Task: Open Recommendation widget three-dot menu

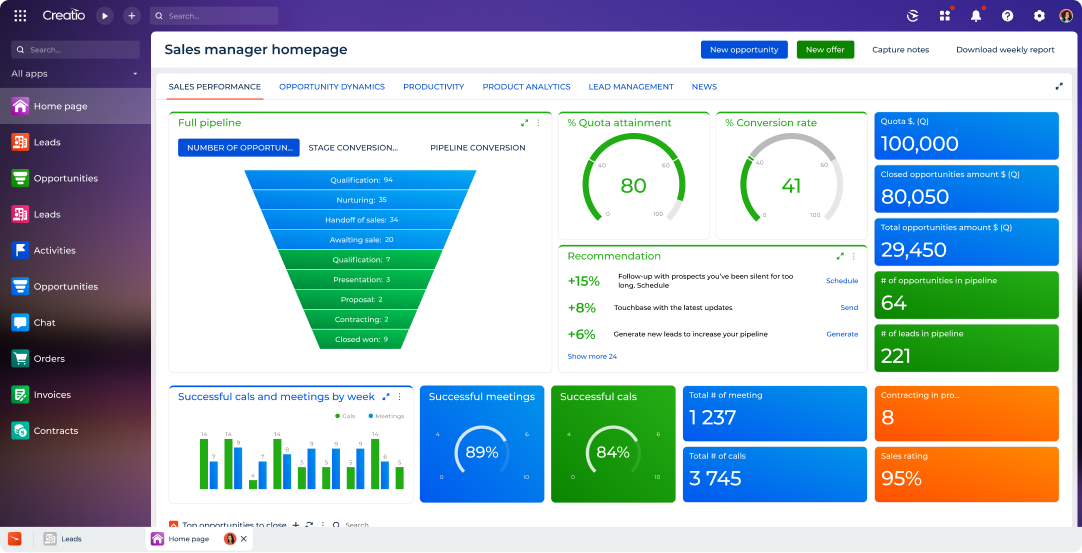Action: point(853,256)
